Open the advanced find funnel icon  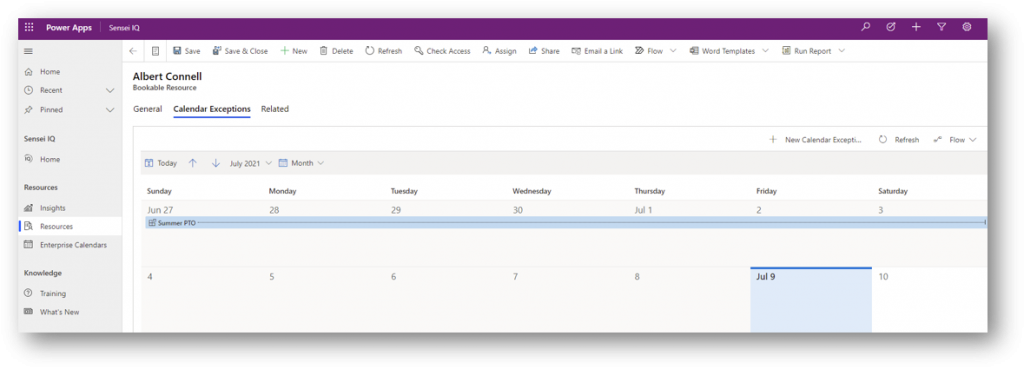(x=941, y=27)
